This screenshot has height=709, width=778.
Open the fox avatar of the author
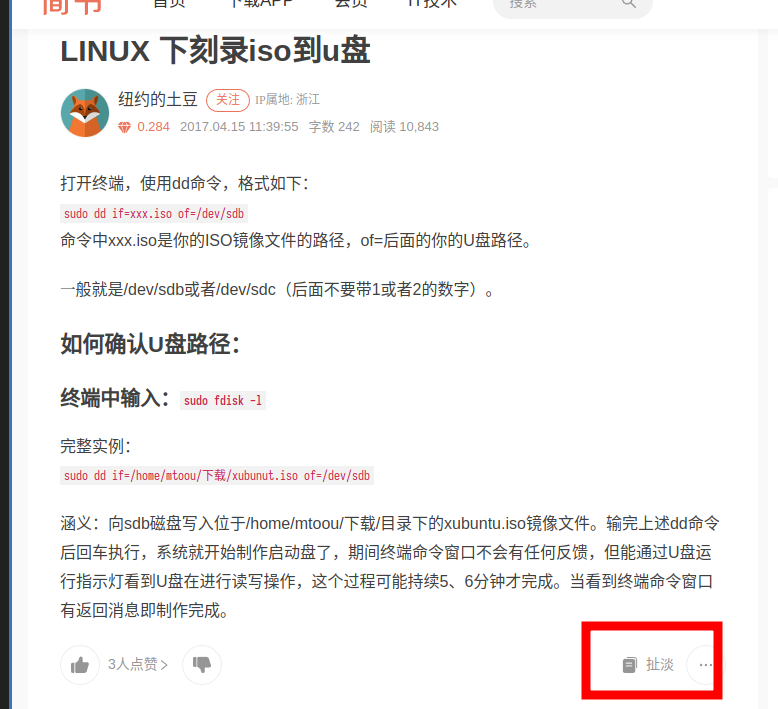coord(85,113)
